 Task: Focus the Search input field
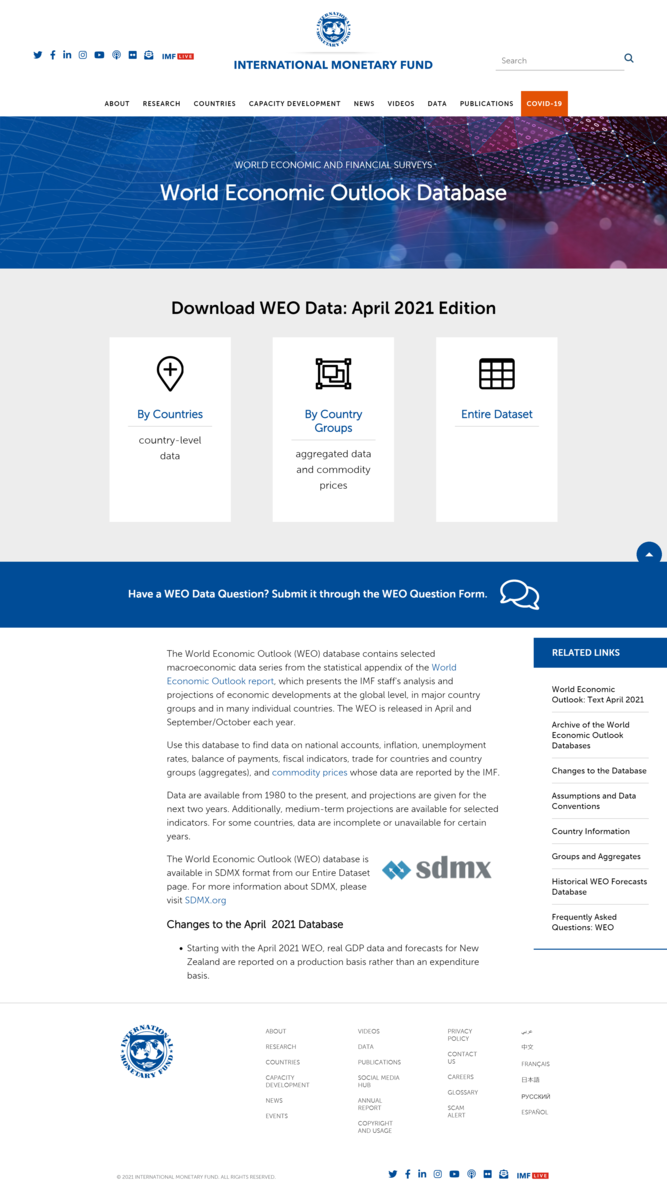[558, 60]
